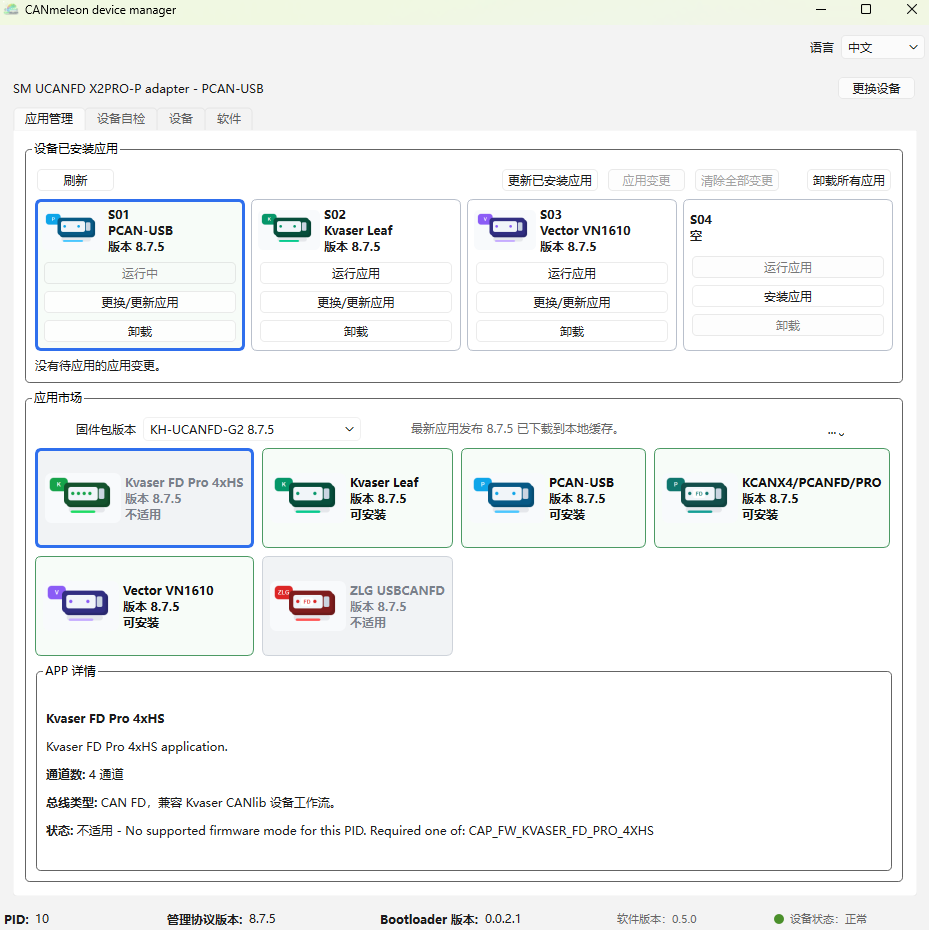The height and width of the screenshot is (930, 929).
Task: Click the 管理协议版本 8.7.5 status entry
Action: 221,919
